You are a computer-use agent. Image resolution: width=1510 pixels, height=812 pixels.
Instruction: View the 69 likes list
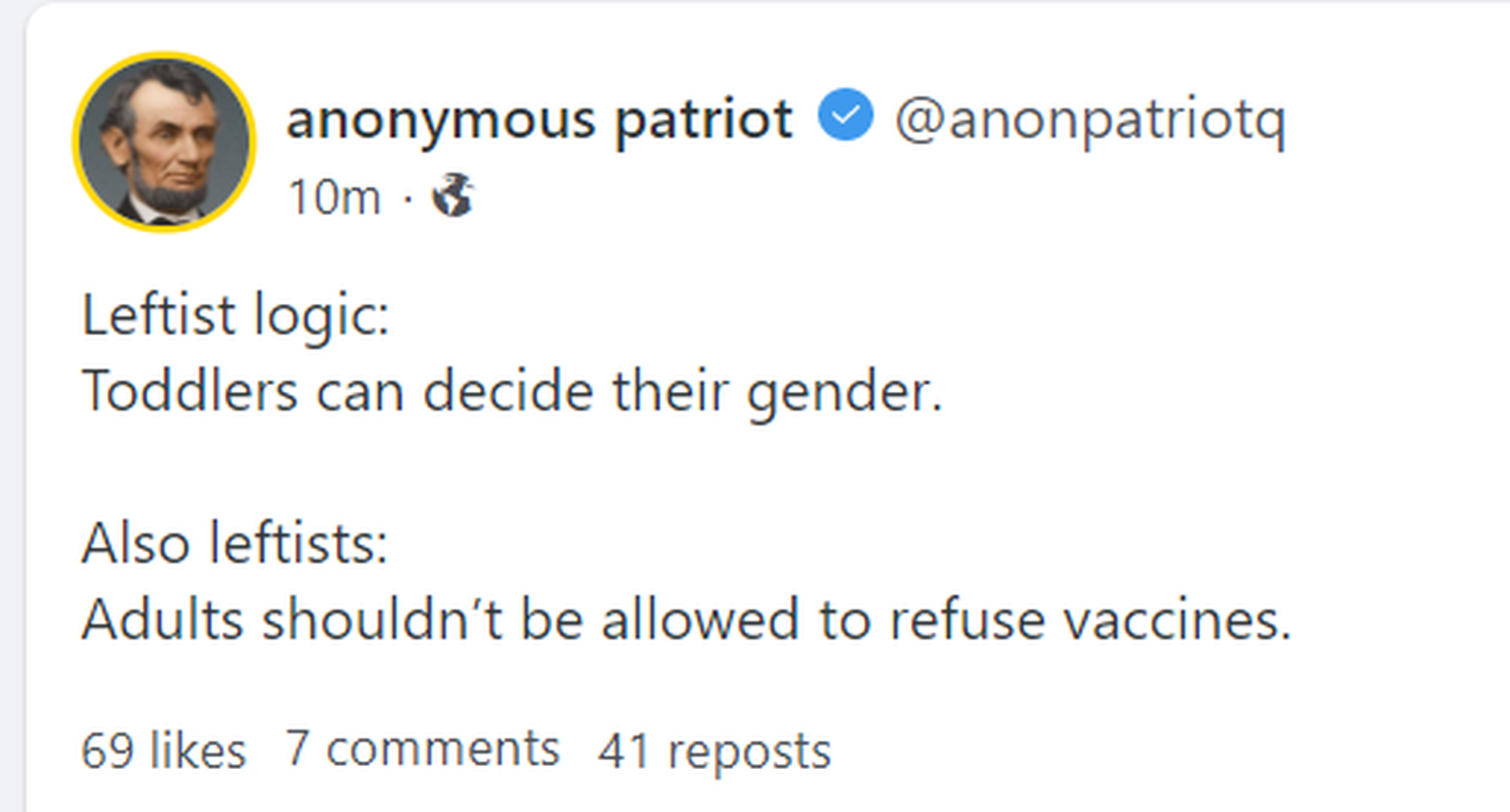click(163, 750)
